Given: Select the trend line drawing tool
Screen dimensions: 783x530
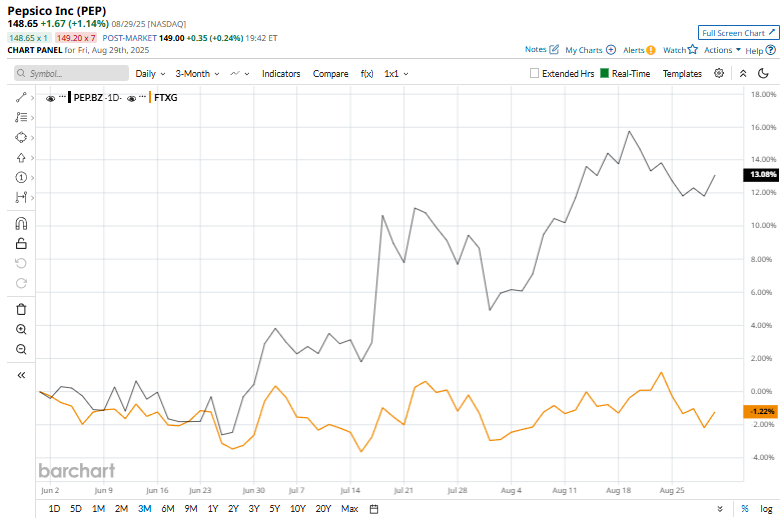Looking at the screenshot, I should (x=21, y=97).
